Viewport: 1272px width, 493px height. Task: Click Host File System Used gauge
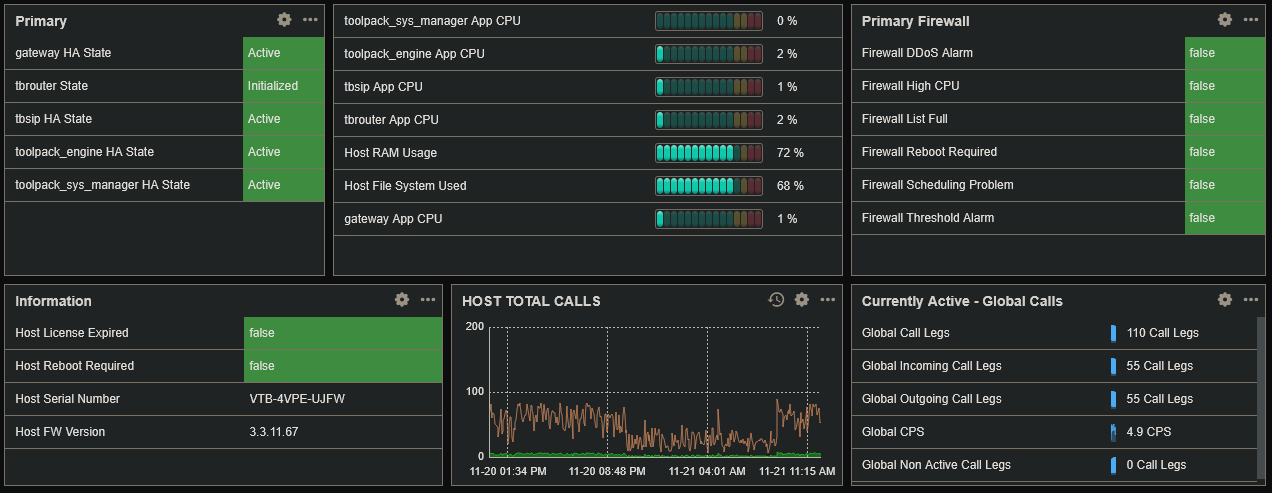pos(708,186)
